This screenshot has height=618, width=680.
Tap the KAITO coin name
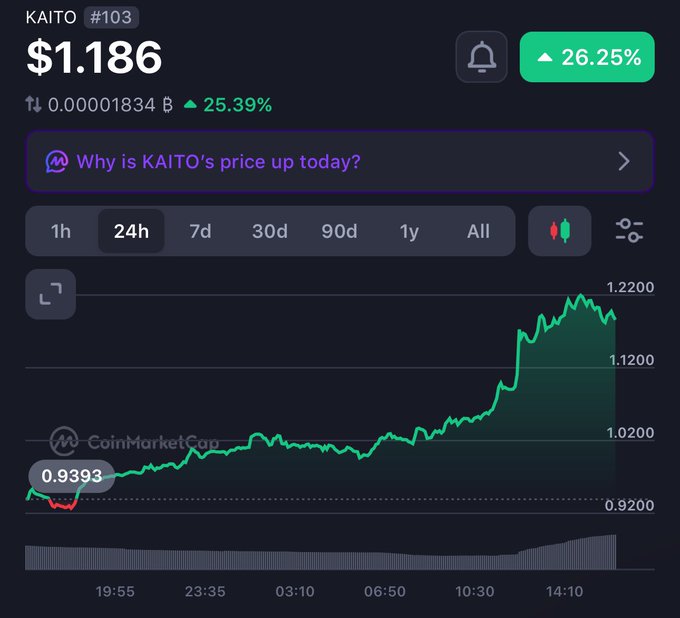[51, 17]
